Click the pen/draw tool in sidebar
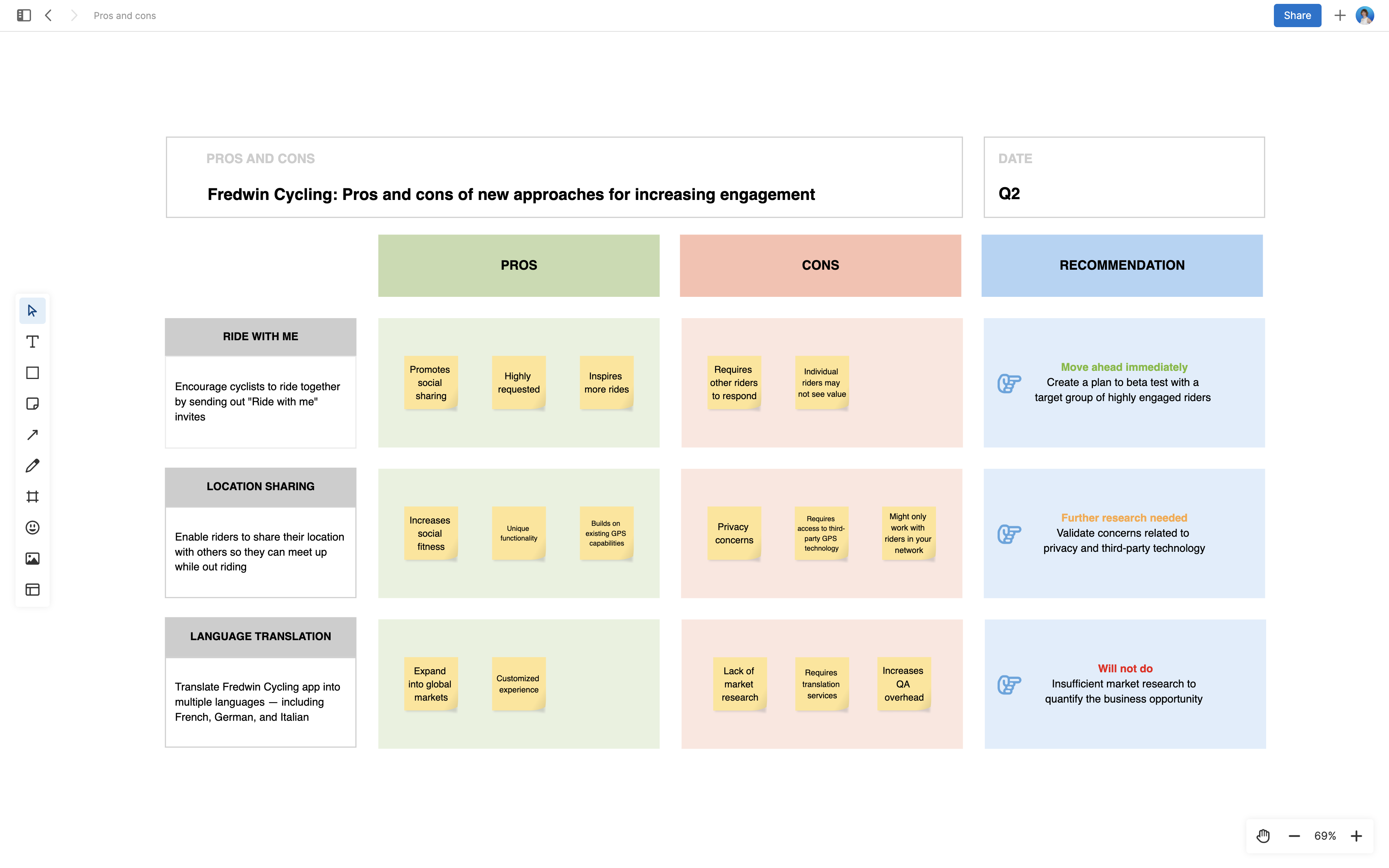Screen dimensions: 1389x868 32,465
